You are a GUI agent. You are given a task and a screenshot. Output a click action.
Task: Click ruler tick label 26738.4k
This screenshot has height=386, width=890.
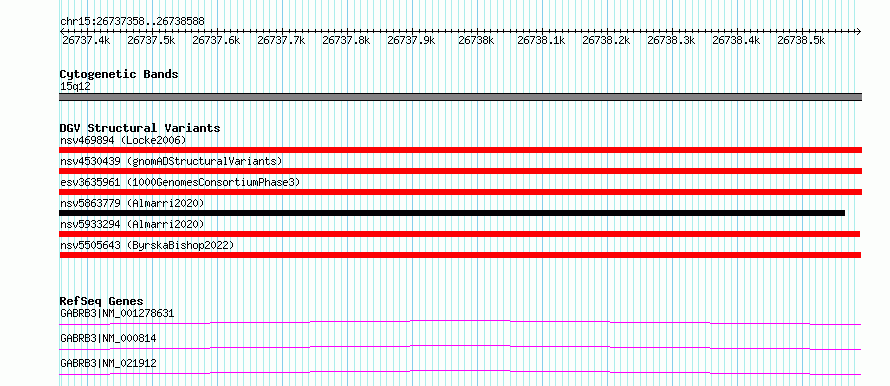coord(736,40)
